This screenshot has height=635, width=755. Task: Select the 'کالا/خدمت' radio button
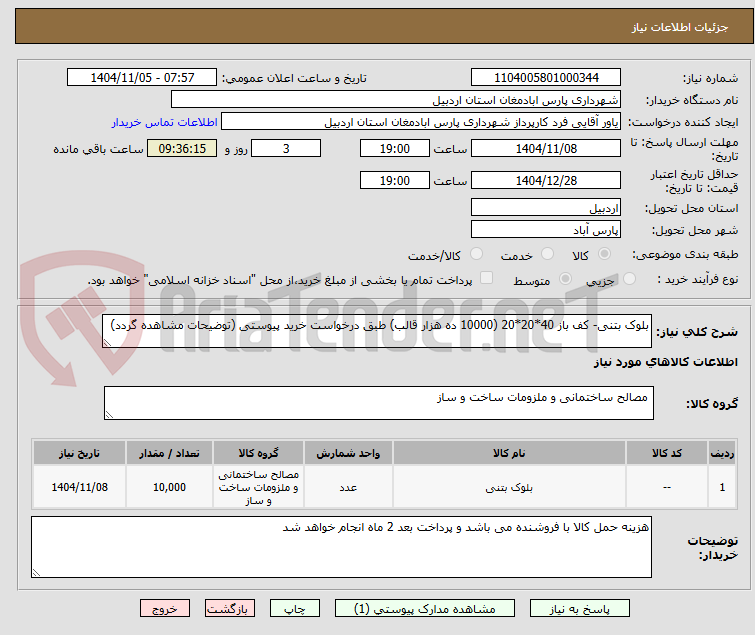pyautogui.click(x=476, y=254)
